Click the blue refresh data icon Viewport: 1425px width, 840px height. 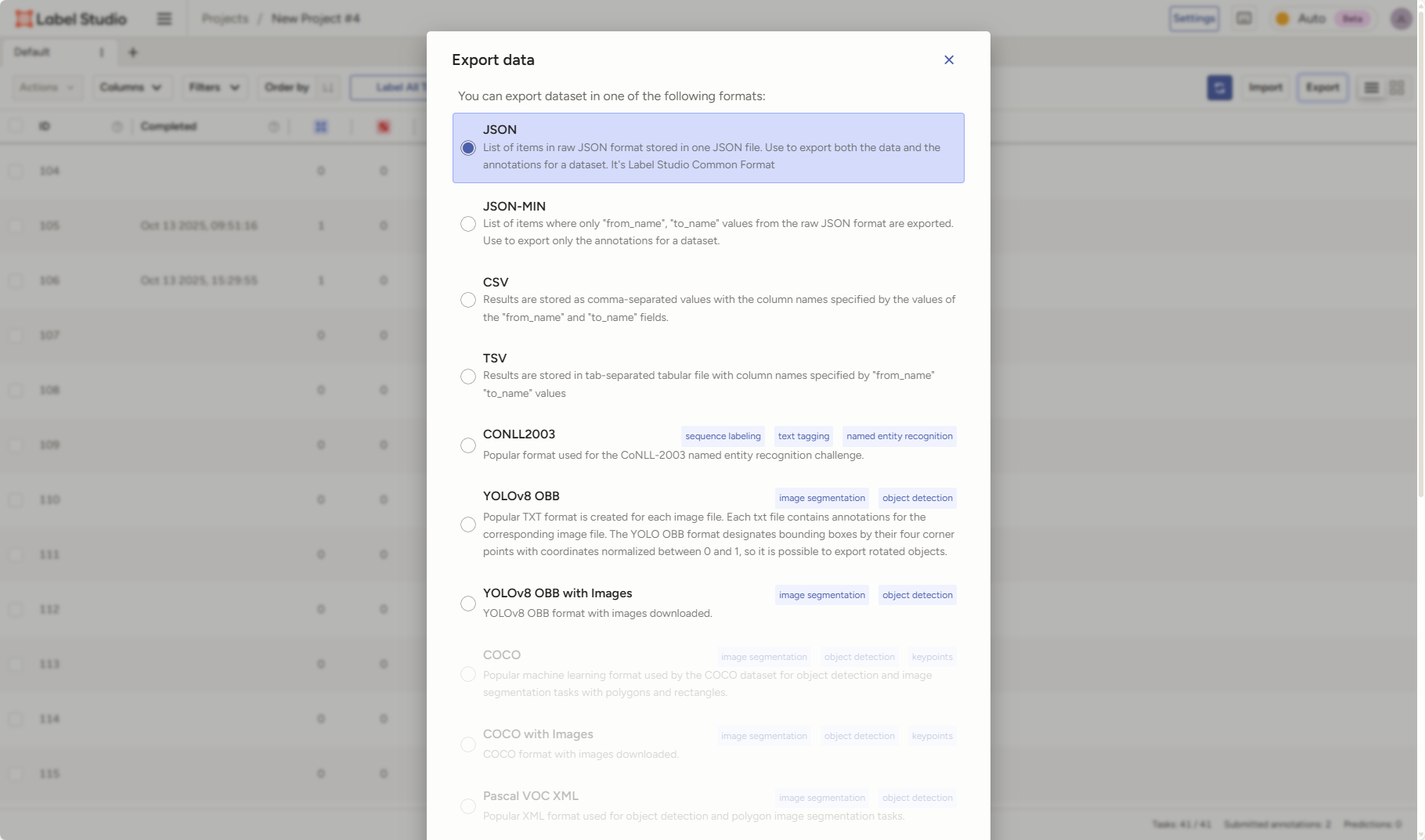(1218, 88)
